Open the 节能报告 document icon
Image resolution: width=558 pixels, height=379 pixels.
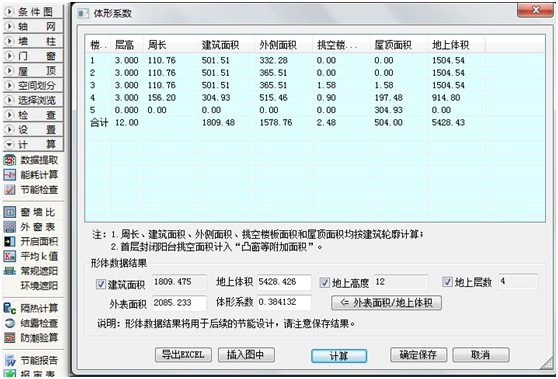click(10, 360)
